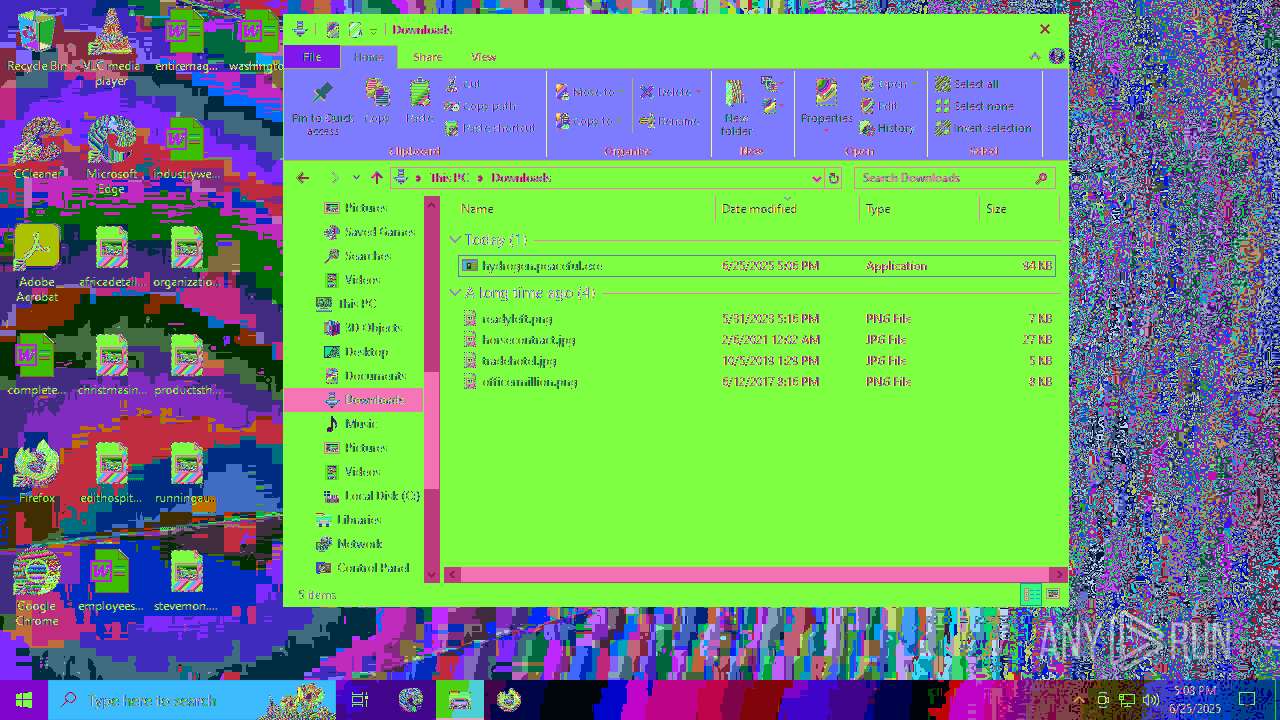
Task: Click the Search Downloads field
Action: tap(954, 178)
